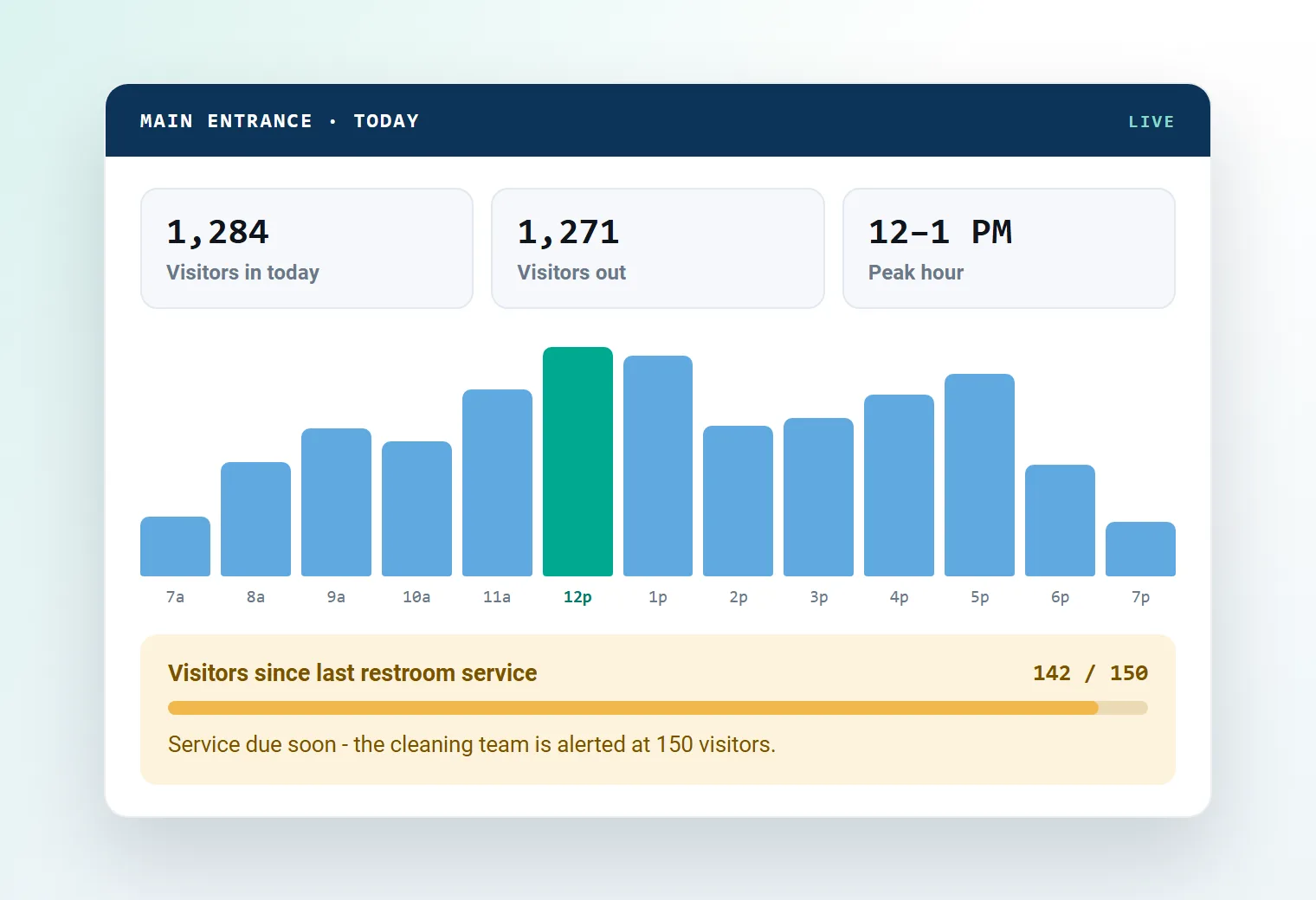The image size is (1316, 900).
Task: Select the Visitors in today card
Action: pyautogui.click(x=306, y=248)
